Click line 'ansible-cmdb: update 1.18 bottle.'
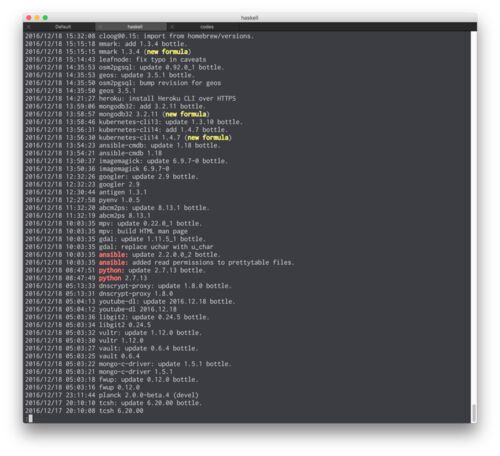This screenshot has height=456, width=500. click(x=159, y=146)
